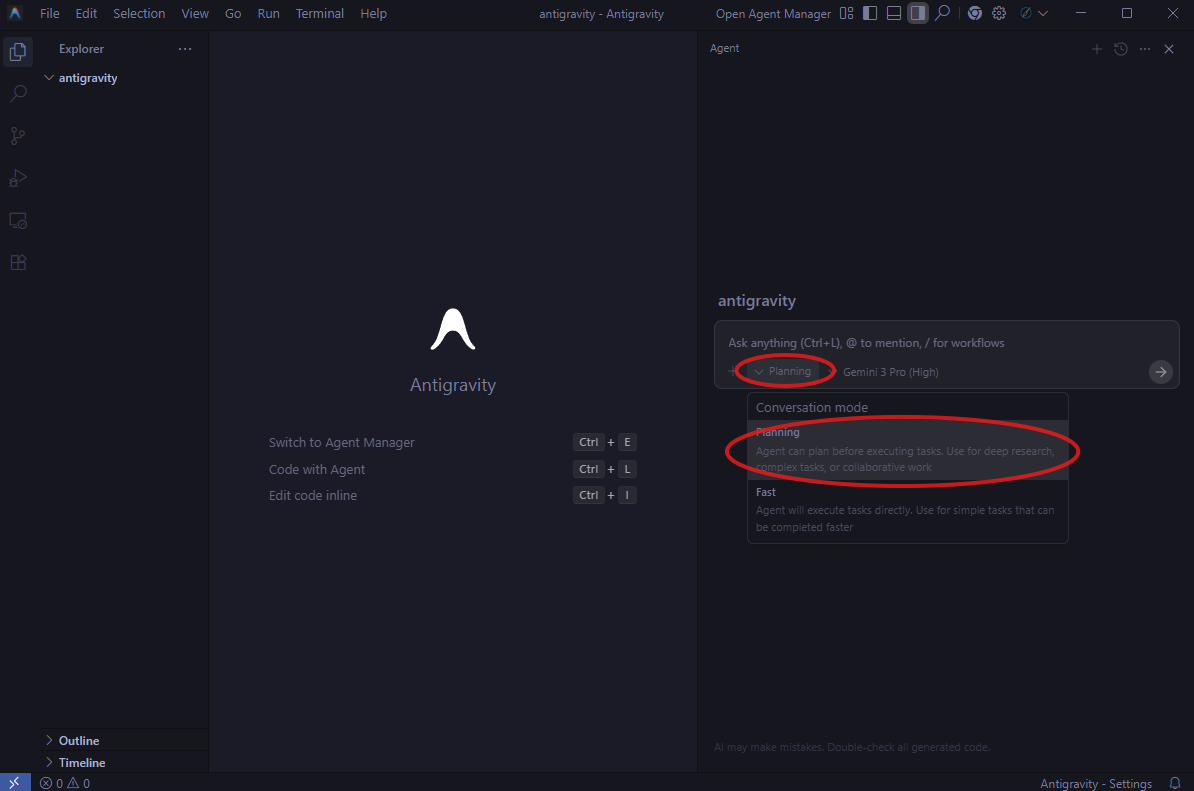This screenshot has width=1194, height=791.
Task: Open the Source Control view
Action: pos(18,136)
